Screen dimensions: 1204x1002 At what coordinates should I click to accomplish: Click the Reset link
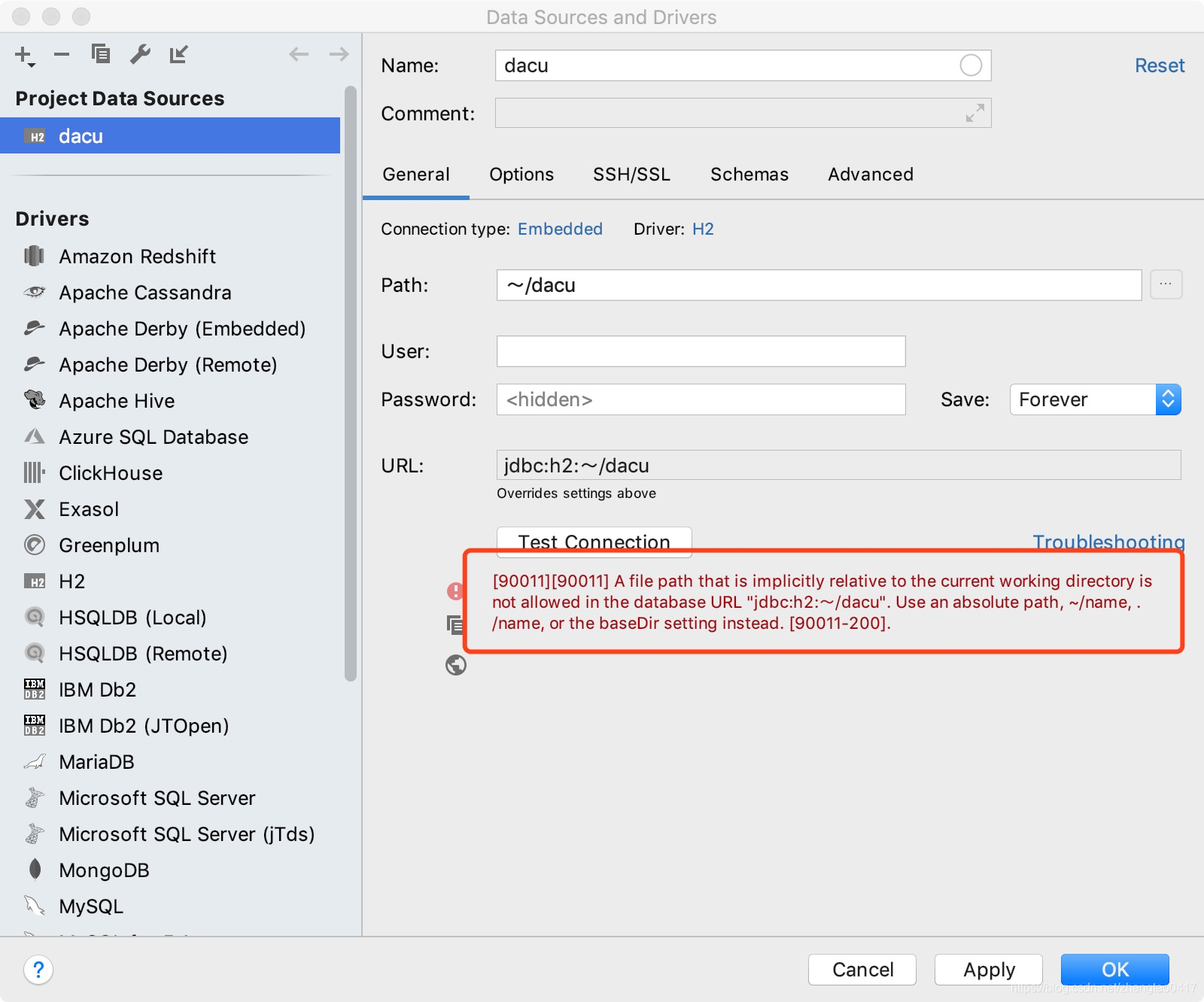click(x=1160, y=65)
